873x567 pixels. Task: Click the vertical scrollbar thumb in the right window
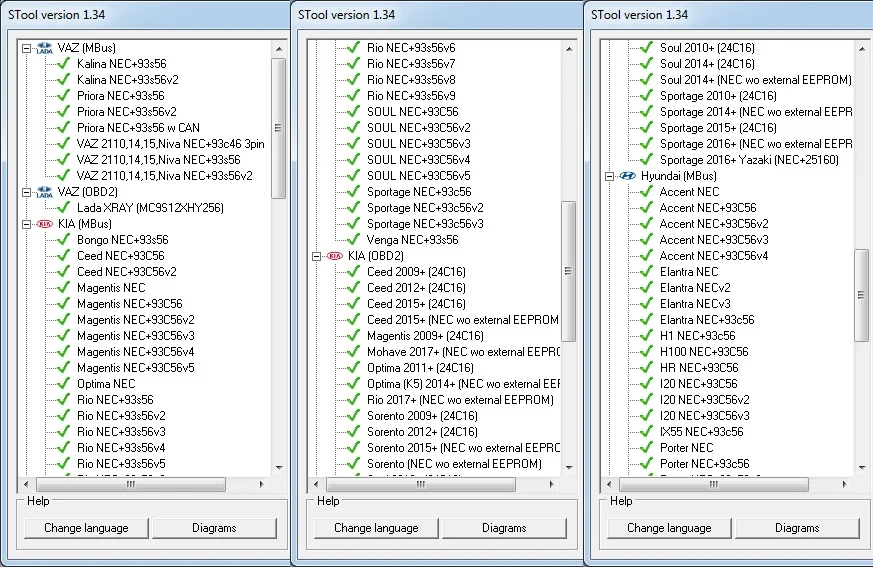(861, 295)
